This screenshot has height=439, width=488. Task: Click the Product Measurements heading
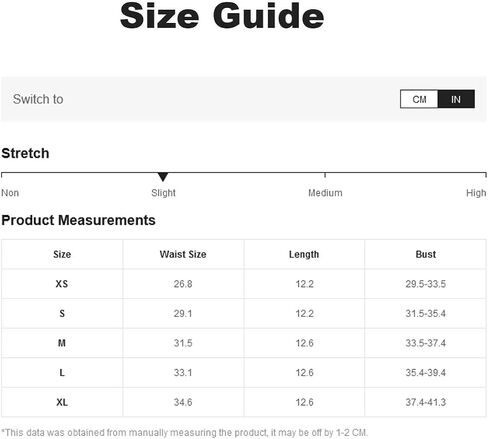click(78, 220)
